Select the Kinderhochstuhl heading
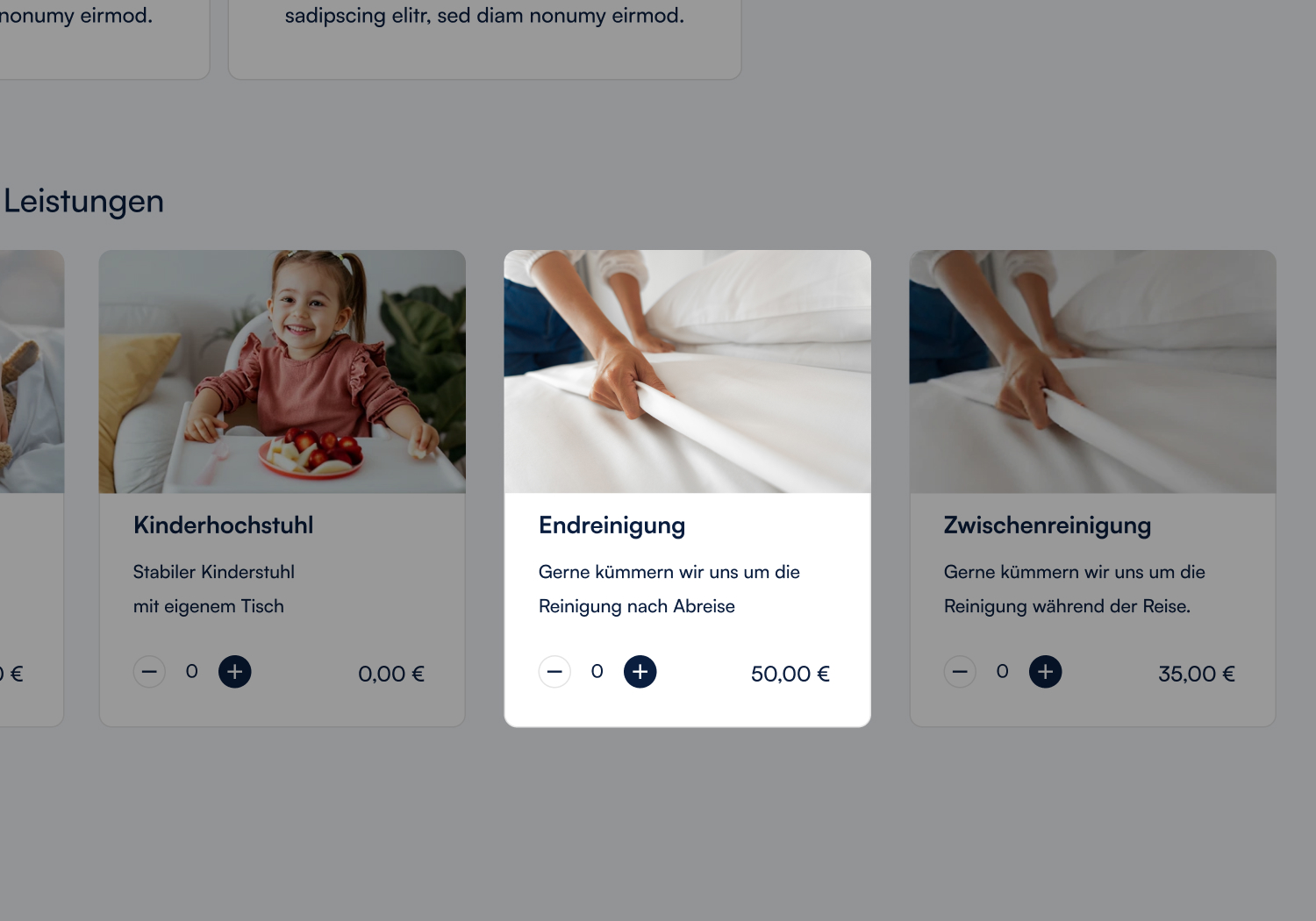The height and width of the screenshot is (921, 1316). point(224,525)
